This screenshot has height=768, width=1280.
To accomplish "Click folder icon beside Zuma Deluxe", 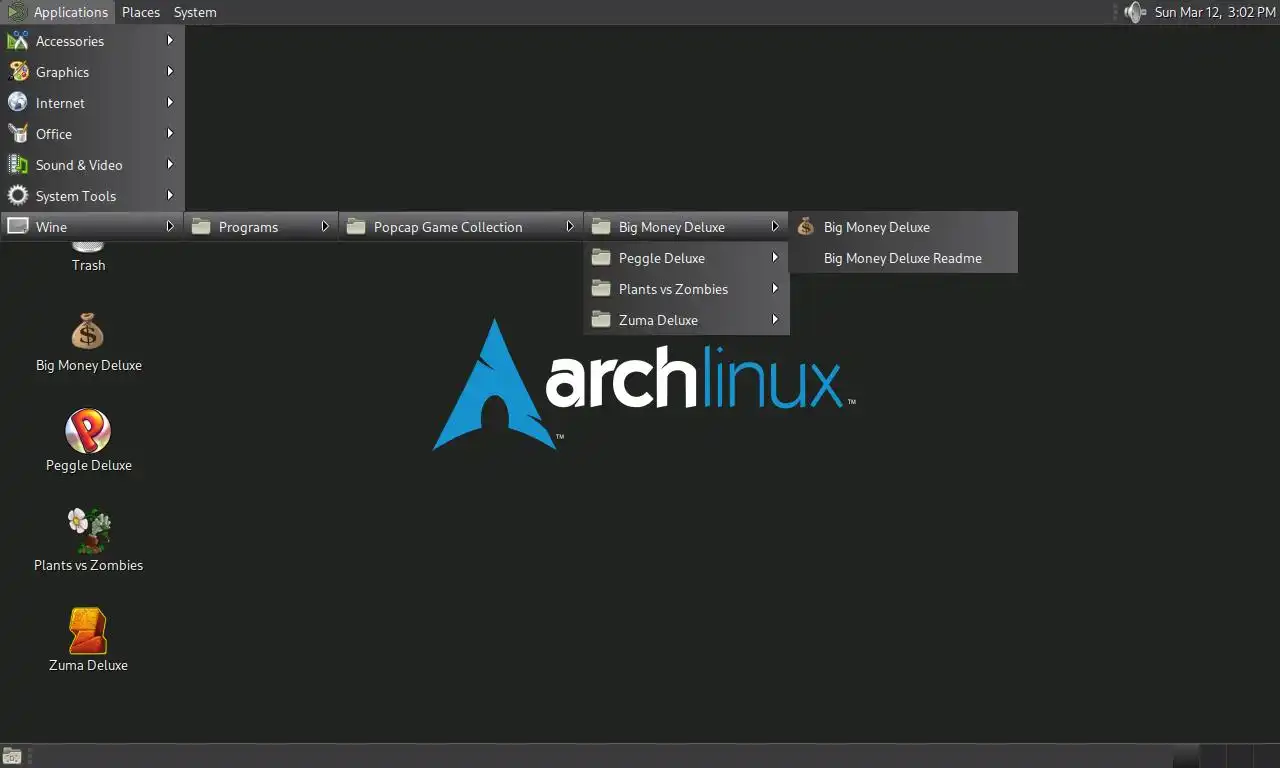I will coord(601,320).
